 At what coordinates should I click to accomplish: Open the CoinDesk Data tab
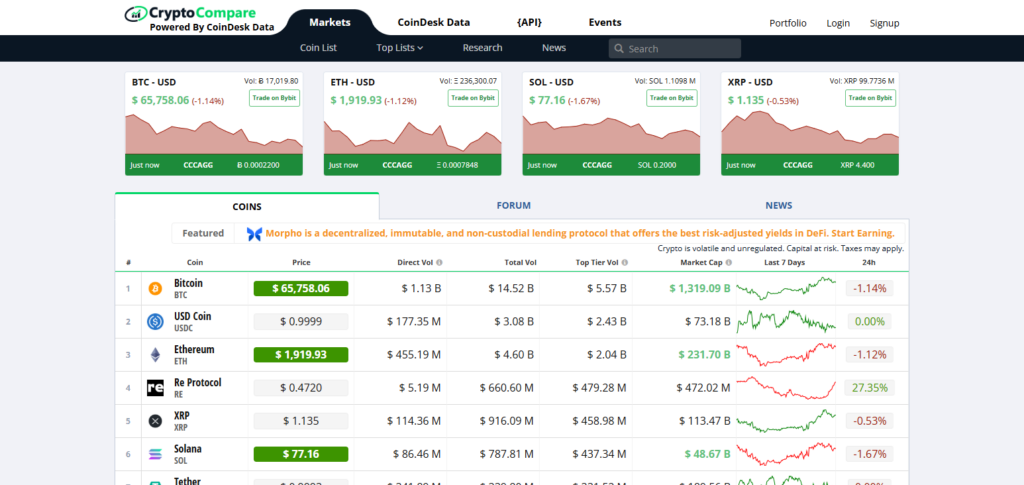point(434,22)
